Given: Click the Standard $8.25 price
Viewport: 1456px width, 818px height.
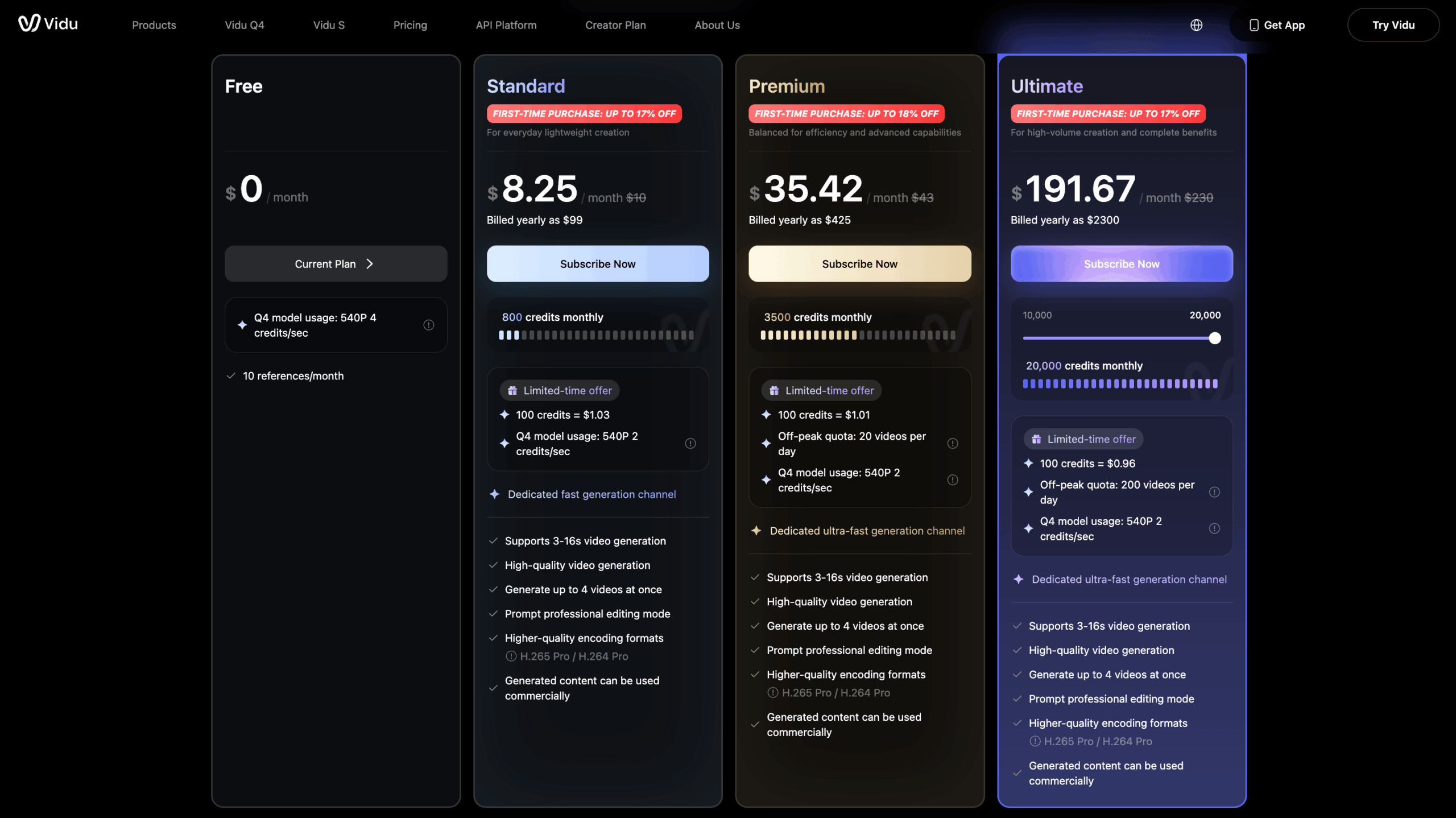Looking at the screenshot, I should tap(532, 189).
